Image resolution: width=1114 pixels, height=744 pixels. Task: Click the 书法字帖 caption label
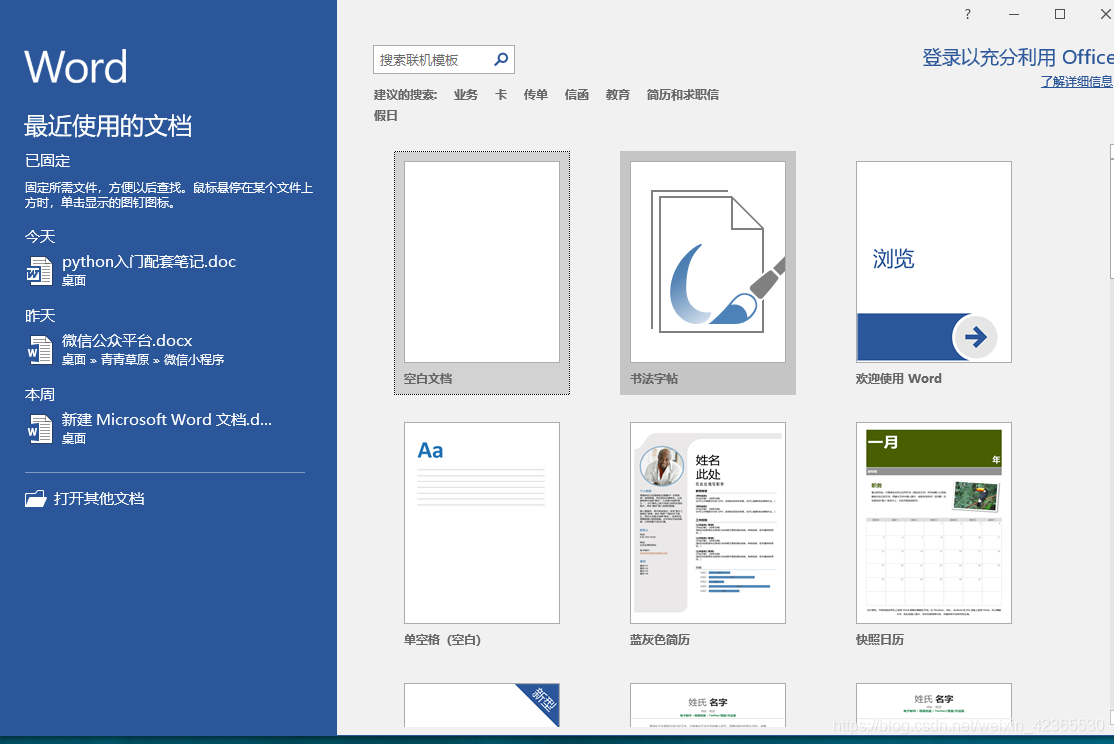pyautogui.click(x=654, y=379)
